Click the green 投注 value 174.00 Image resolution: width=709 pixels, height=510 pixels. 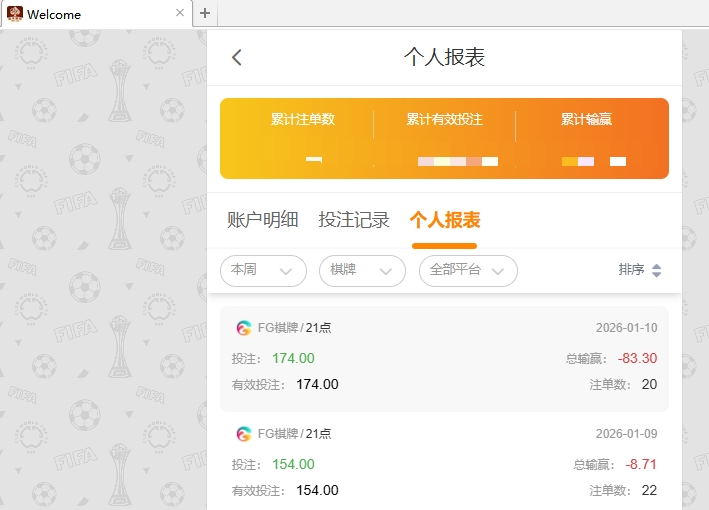[293, 358]
